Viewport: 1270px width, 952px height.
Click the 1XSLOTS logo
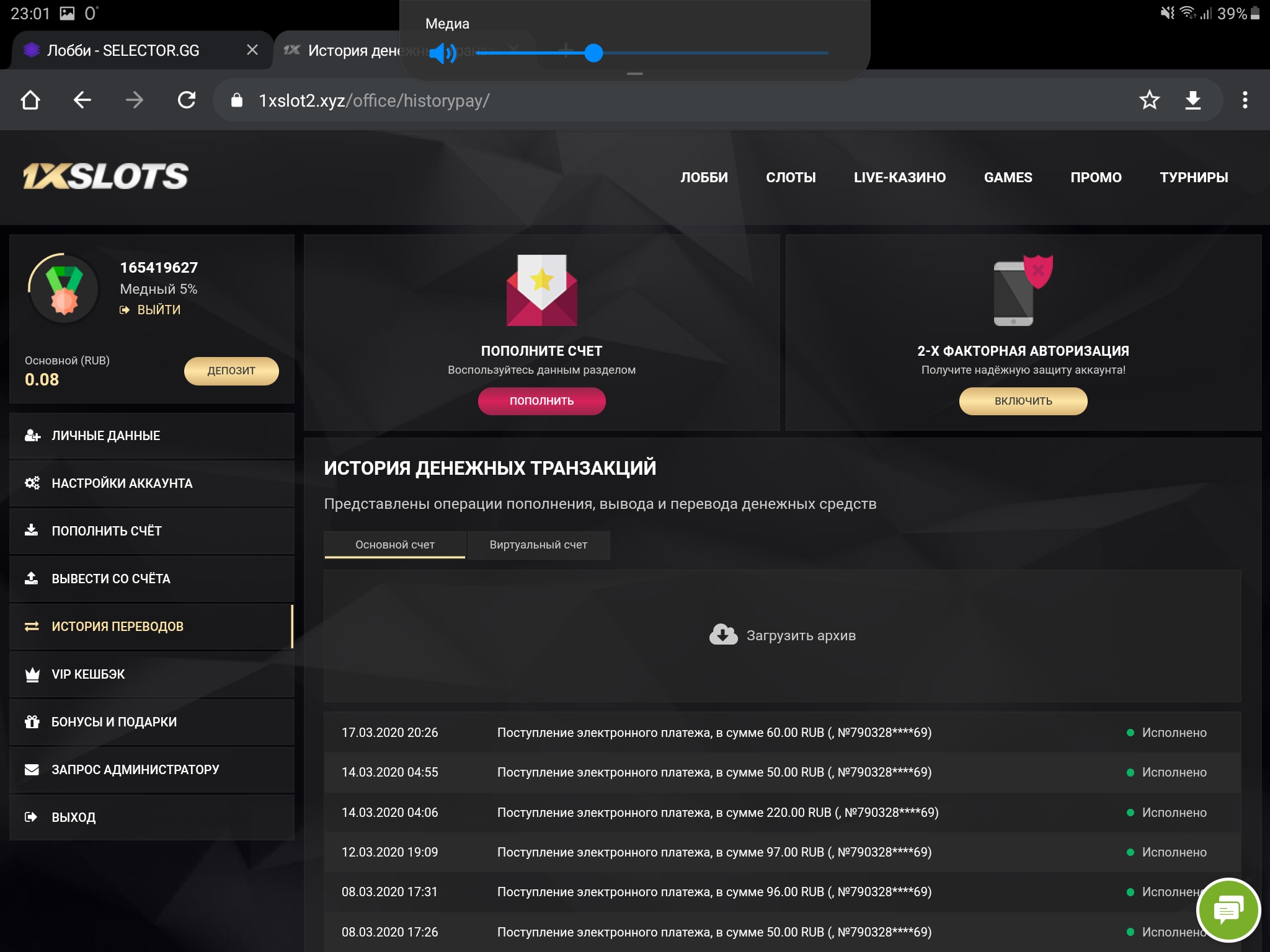click(x=105, y=177)
